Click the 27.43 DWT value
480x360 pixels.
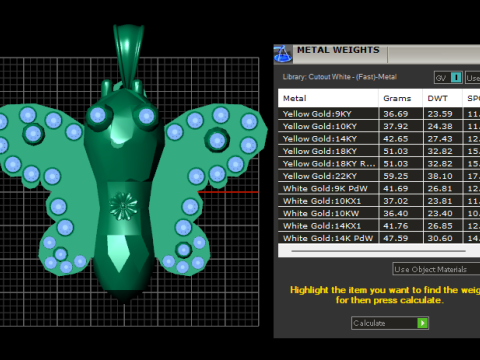click(x=440, y=139)
